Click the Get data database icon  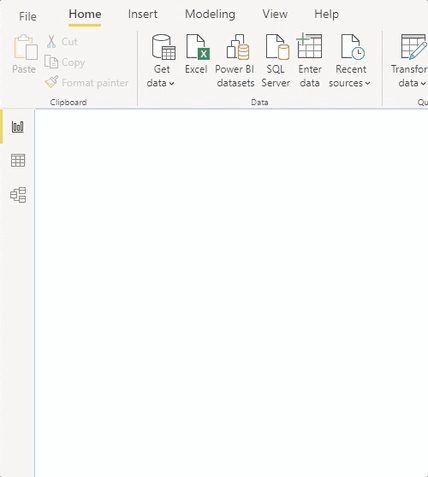pos(163,47)
